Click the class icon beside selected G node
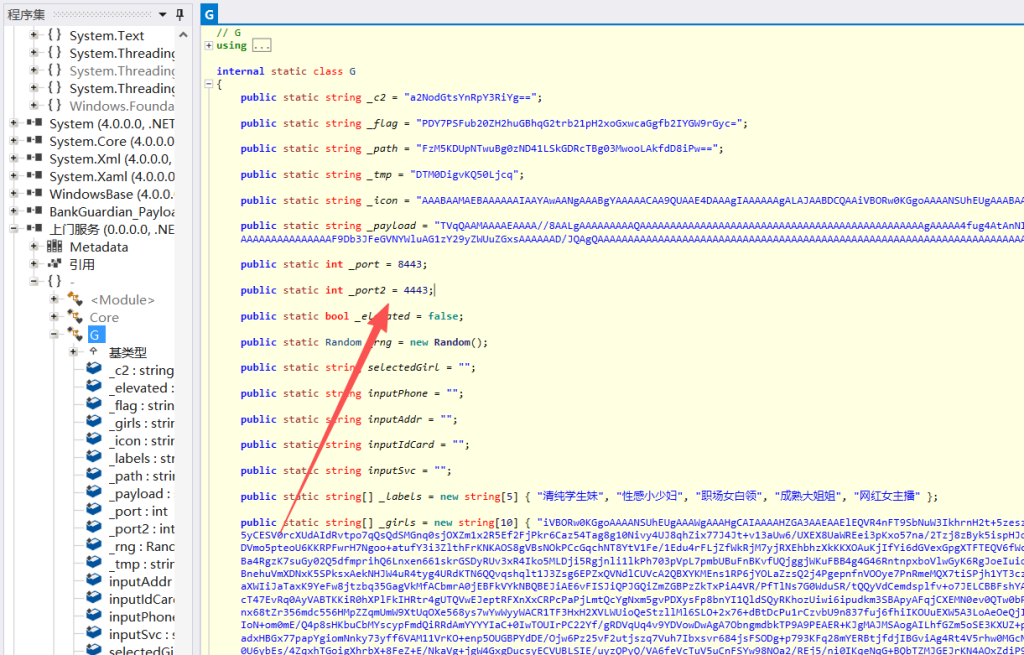The height and width of the screenshot is (655, 1024). pos(75,334)
